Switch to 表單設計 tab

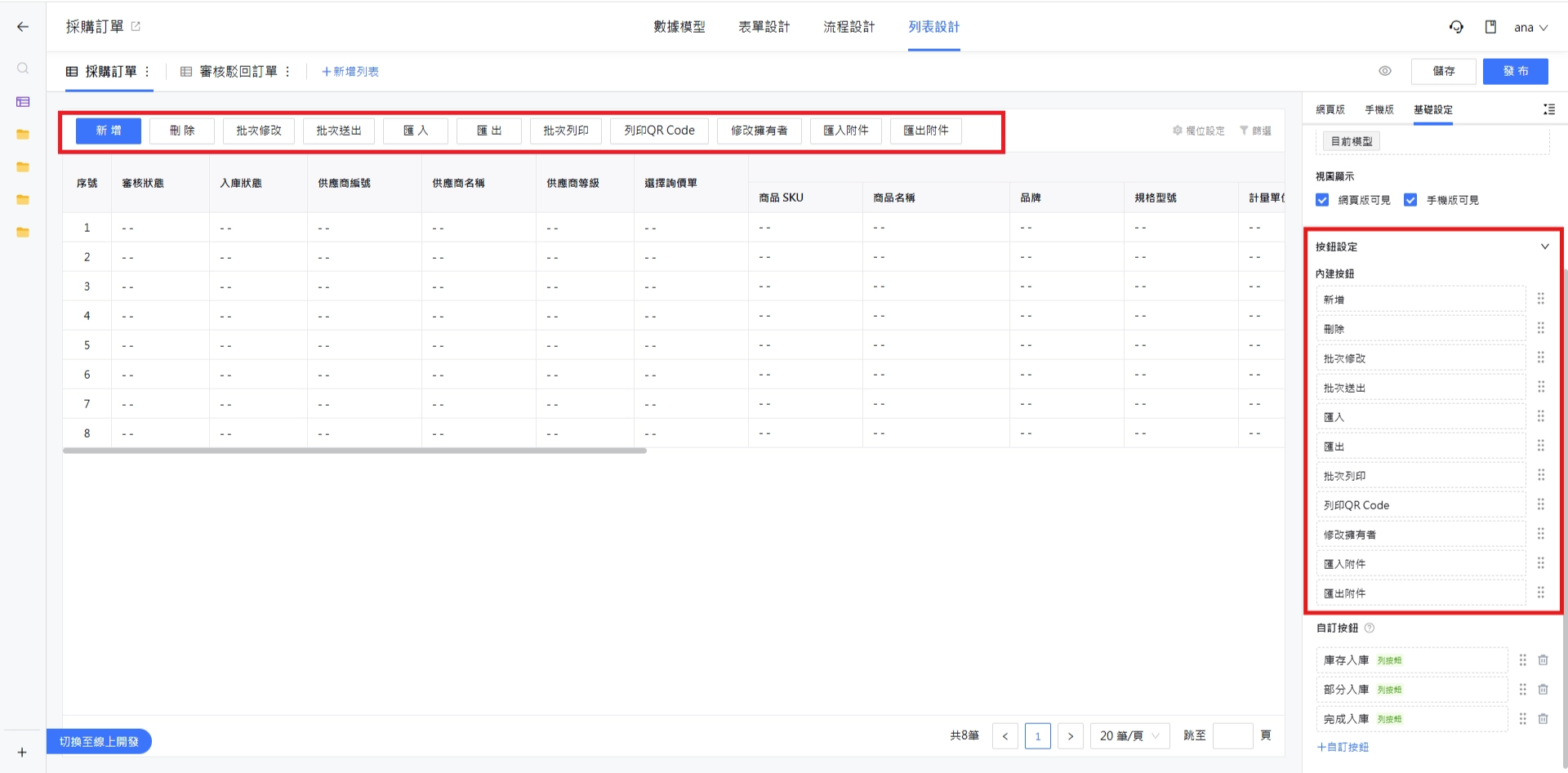tap(764, 27)
